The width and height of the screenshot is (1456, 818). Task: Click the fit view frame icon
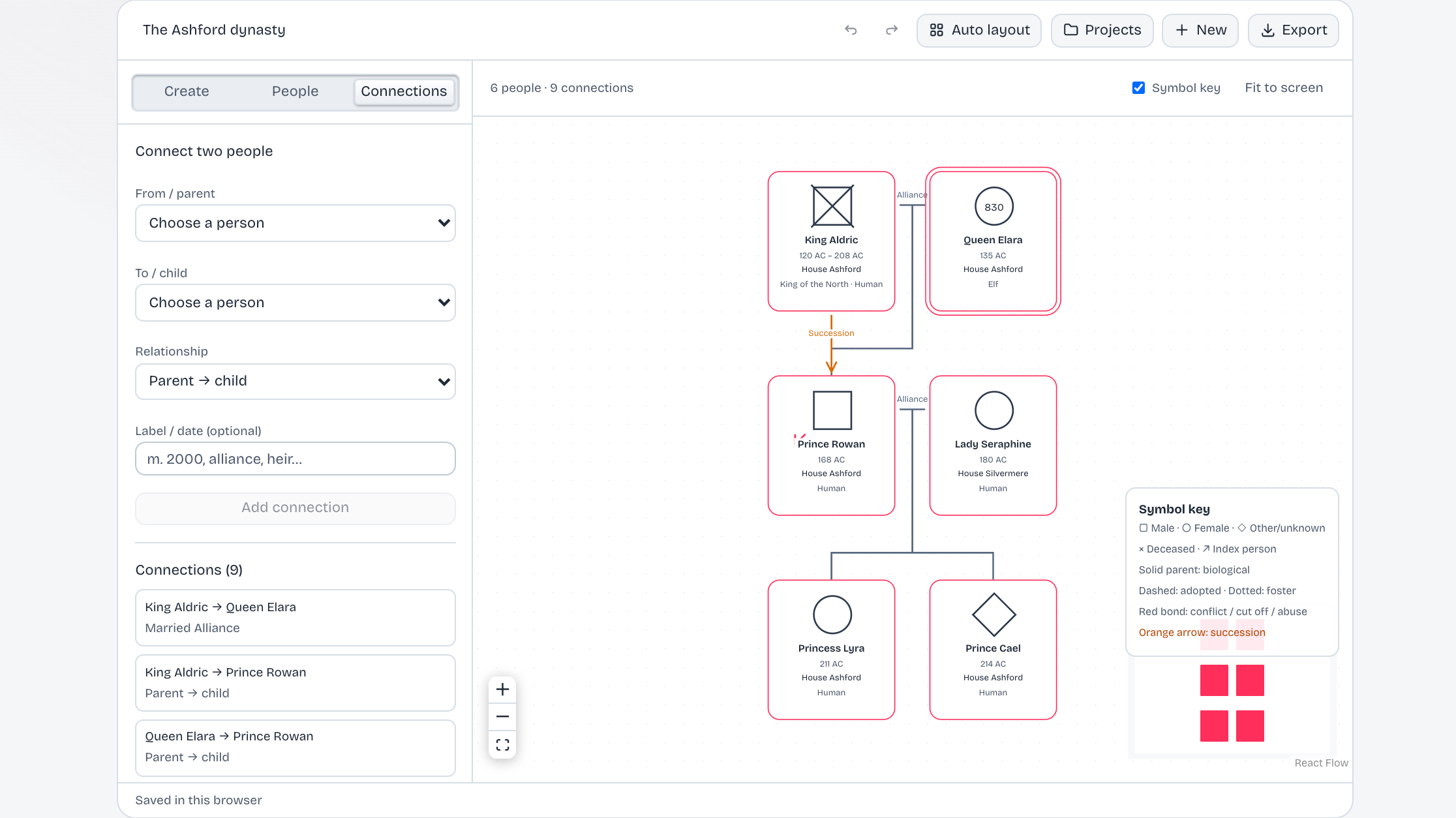point(502,744)
